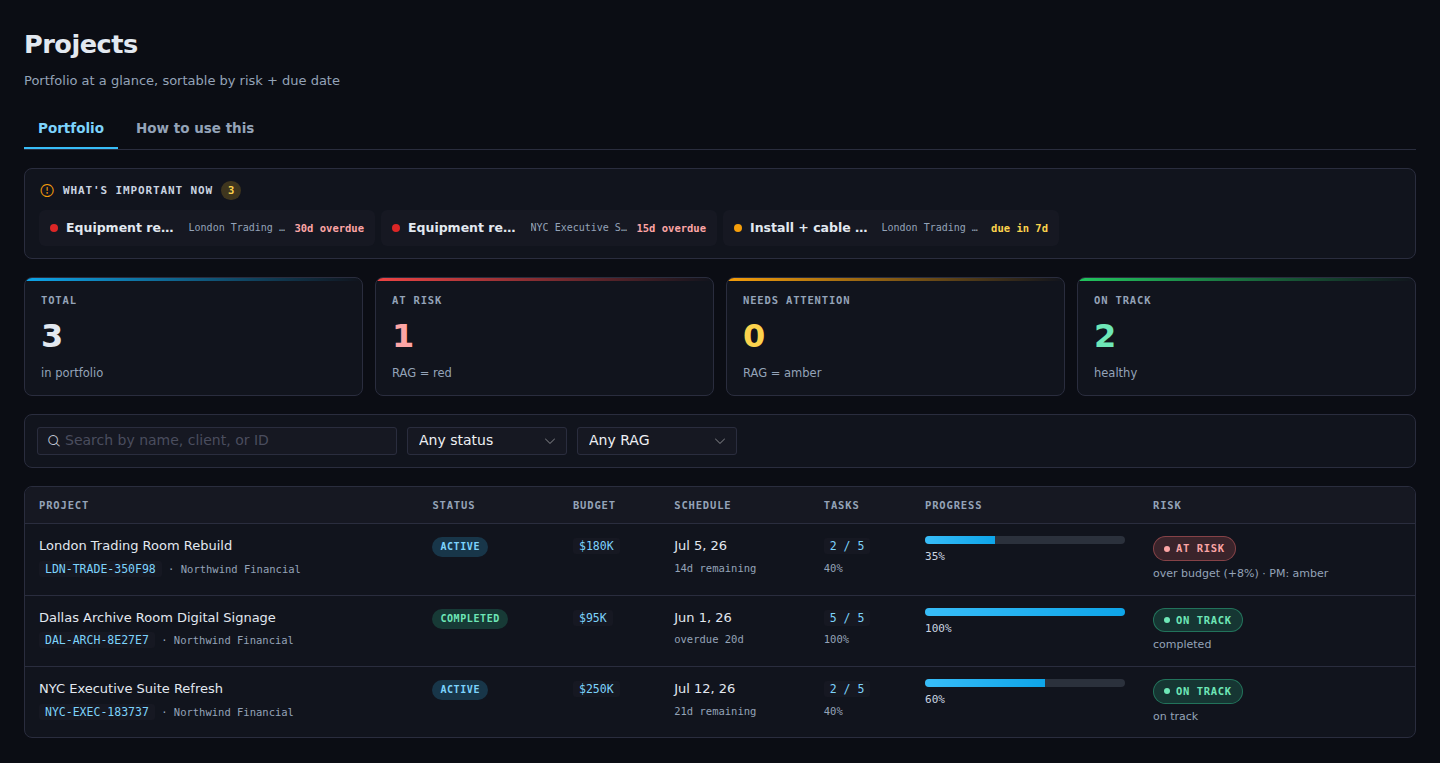The height and width of the screenshot is (763, 1440).
Task: Click the 14d remaining schedule note
Action: click(x=715, y=569)
